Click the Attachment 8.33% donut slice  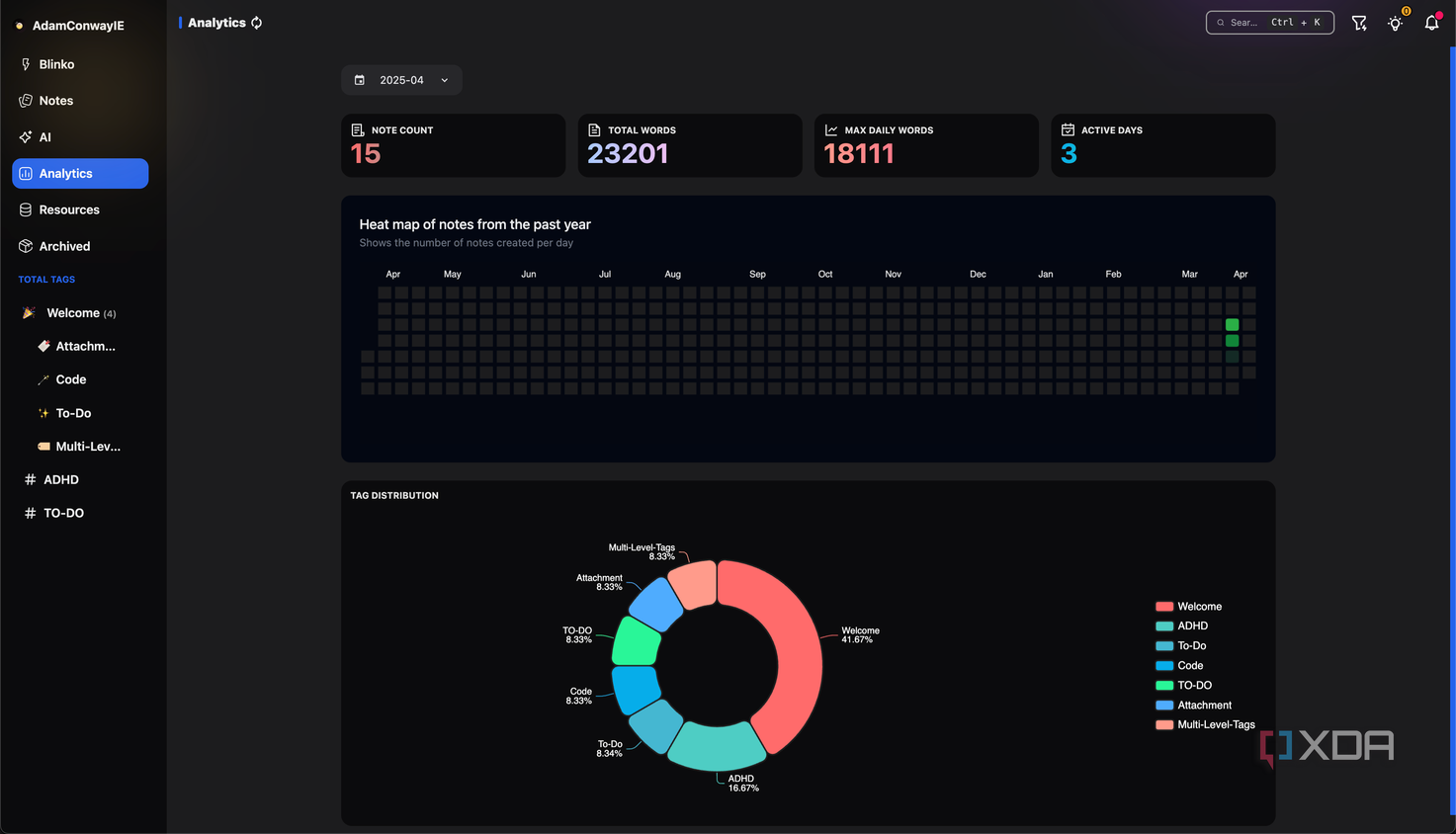pyautogui.click(x=654, y=604)
